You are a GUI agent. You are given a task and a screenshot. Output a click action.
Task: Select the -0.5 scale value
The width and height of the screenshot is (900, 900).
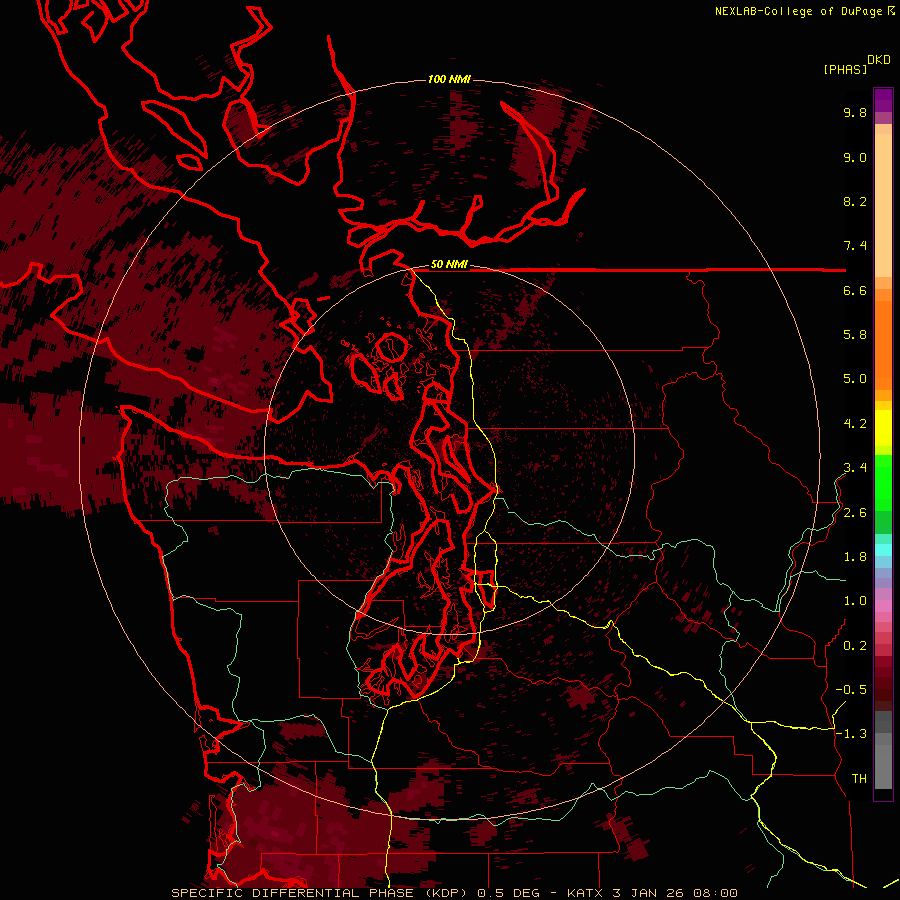coord(851,690)
